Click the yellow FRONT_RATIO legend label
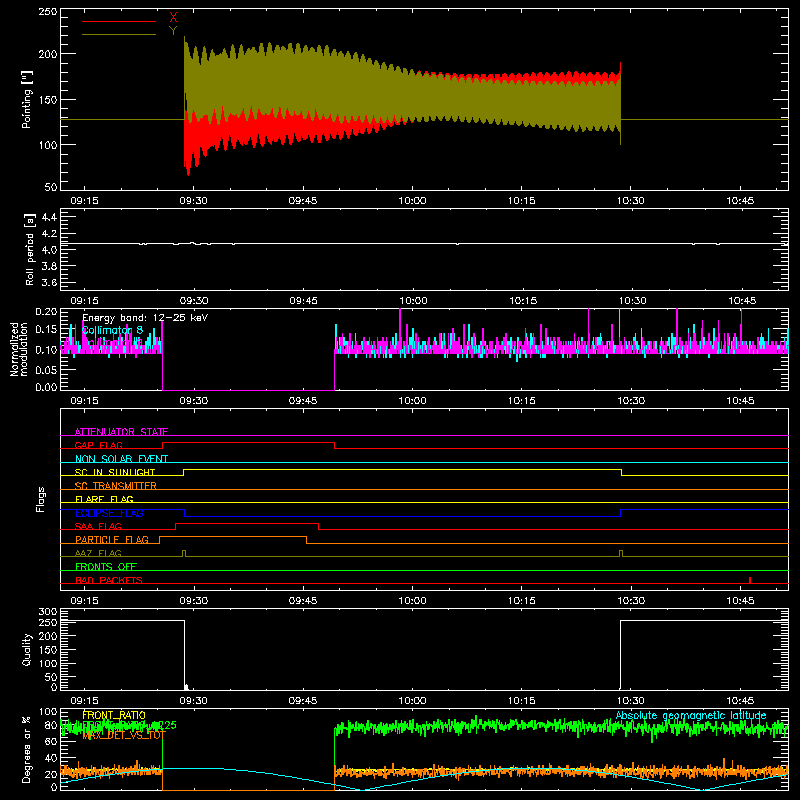The width and height of the screenshot is (800, 800). [x=114, y=715]
